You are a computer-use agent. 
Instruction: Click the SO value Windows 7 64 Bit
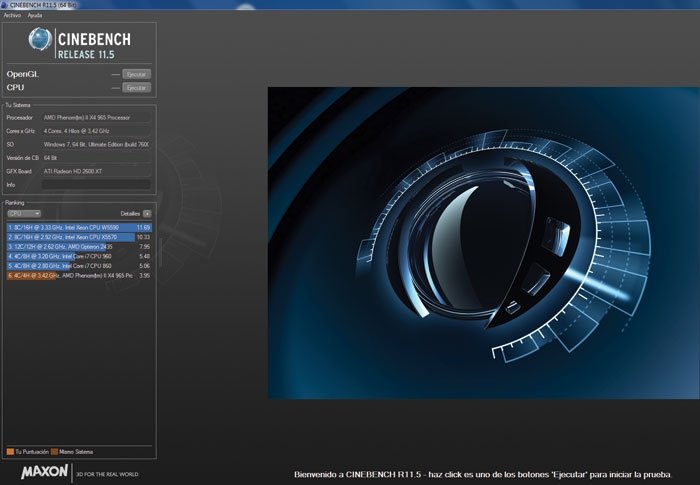(x=96, y=144)
